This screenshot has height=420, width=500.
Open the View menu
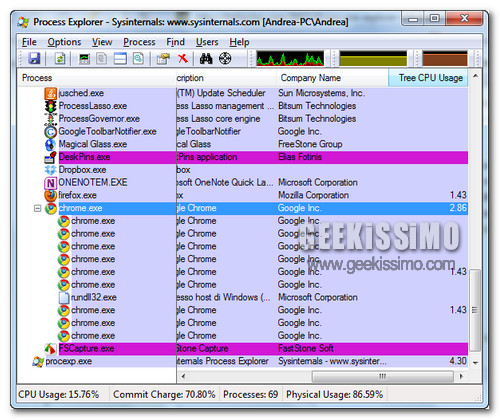(x=102, y=42)
